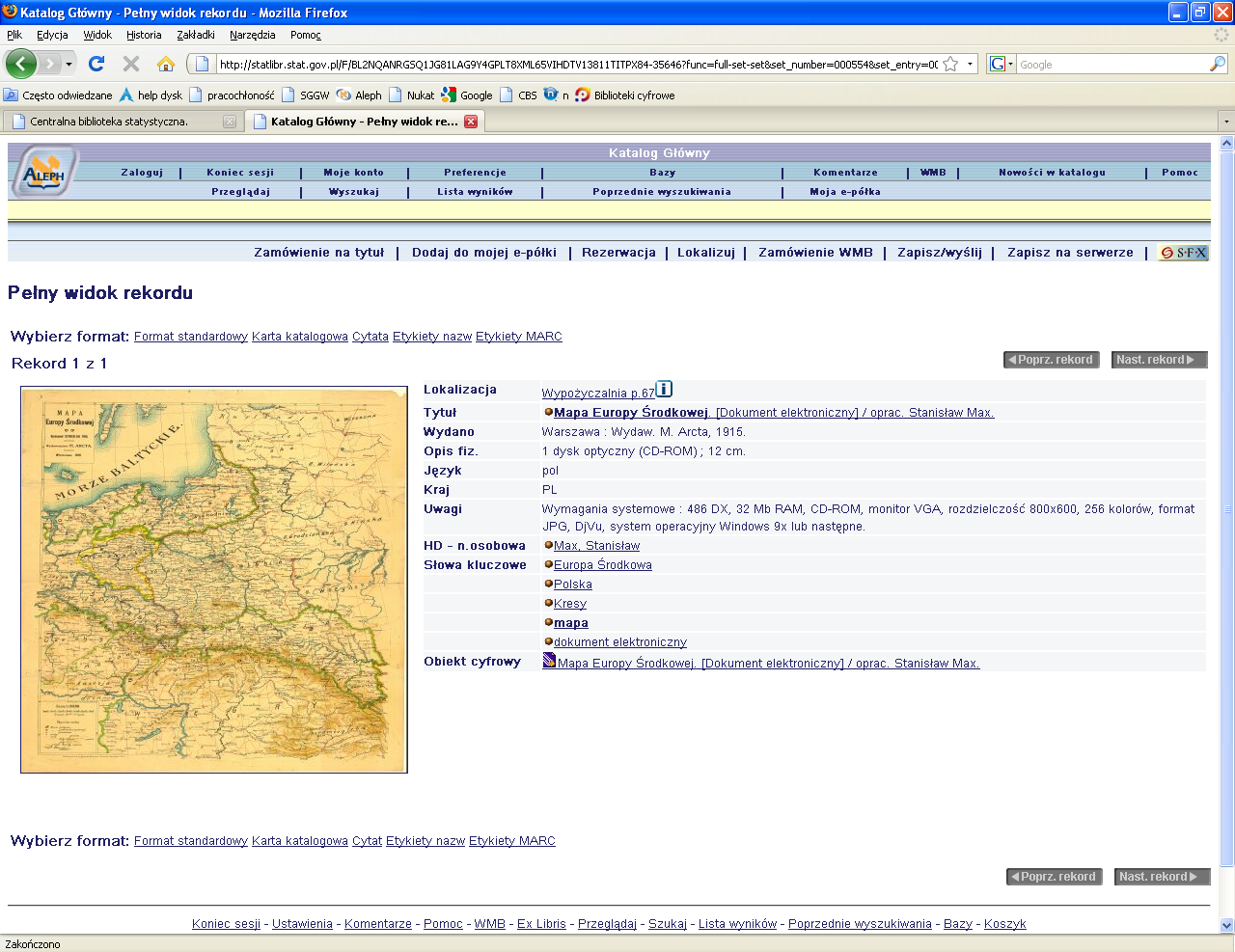
Task: Open the help dysk bookmark
Action: point(151,95)
